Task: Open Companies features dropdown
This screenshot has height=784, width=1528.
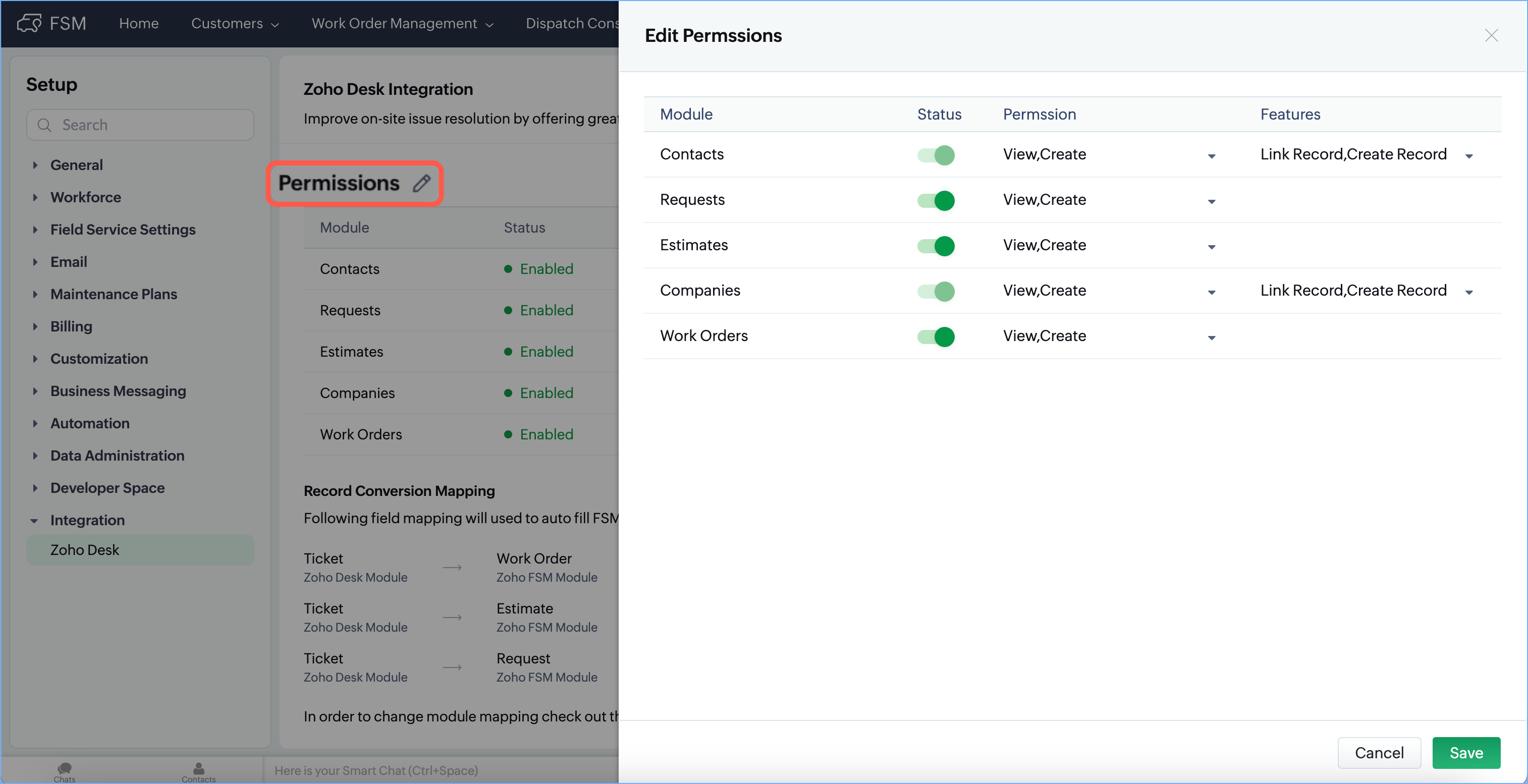Action: pos(1468,293)
